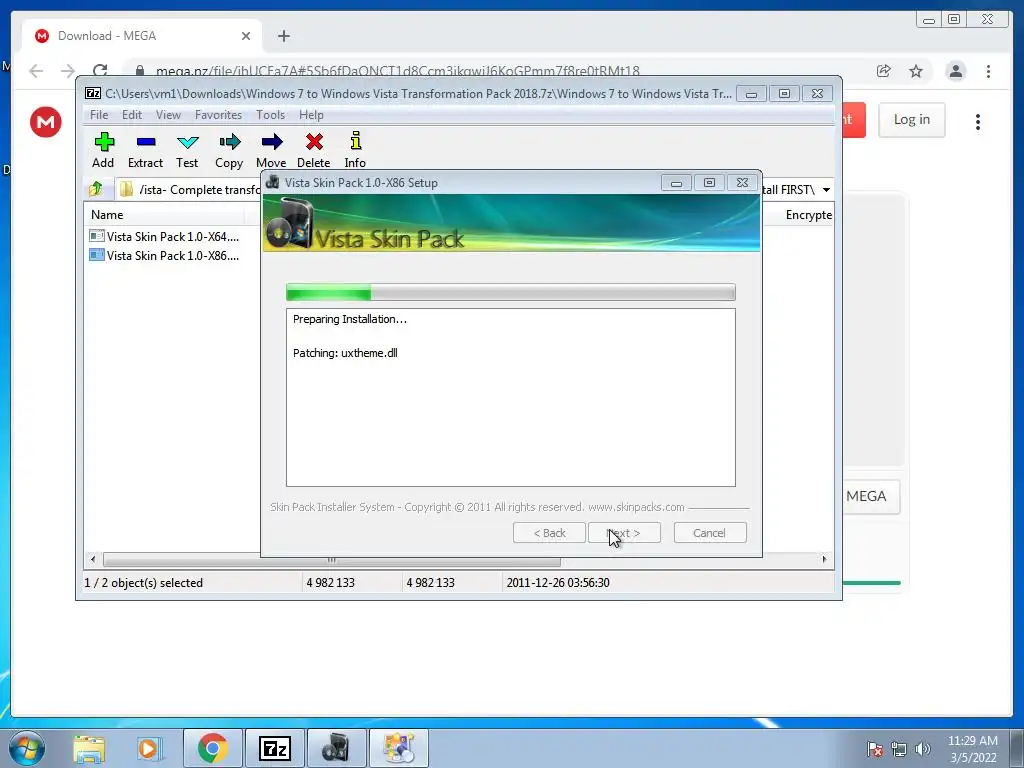The image size is (1024, 768).
Task: Click the Add tool in 7-Zip toolbar
Action: [103, 150]
